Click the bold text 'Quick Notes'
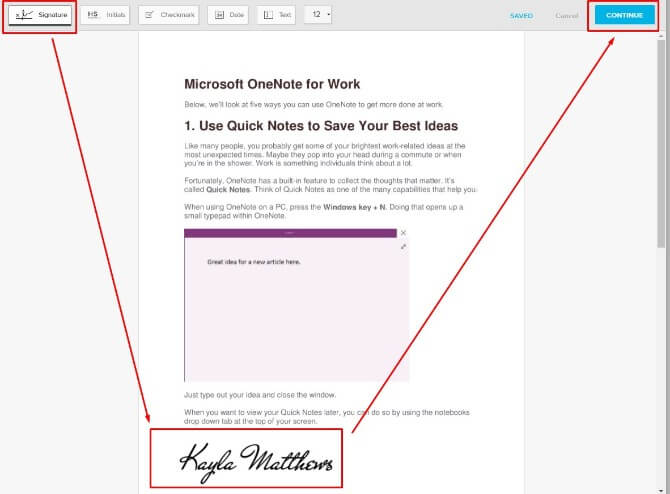The height and width of the screenshot is (494, 670). click(228, 190)
